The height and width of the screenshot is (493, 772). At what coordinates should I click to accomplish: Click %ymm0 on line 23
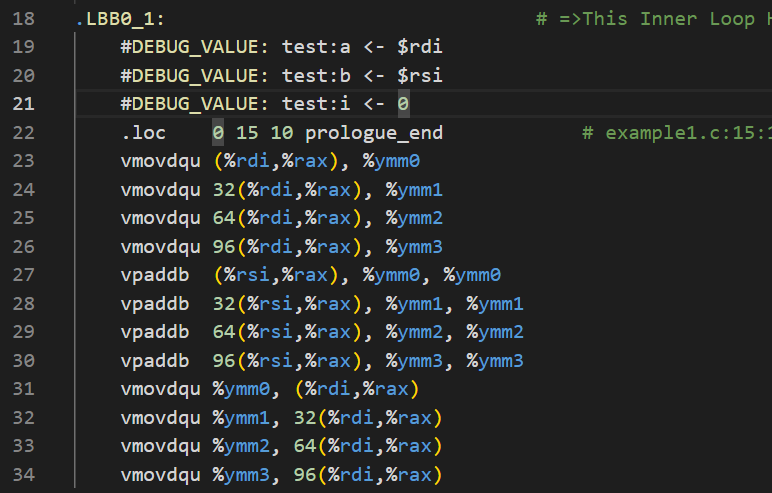(x=391, y=161)
